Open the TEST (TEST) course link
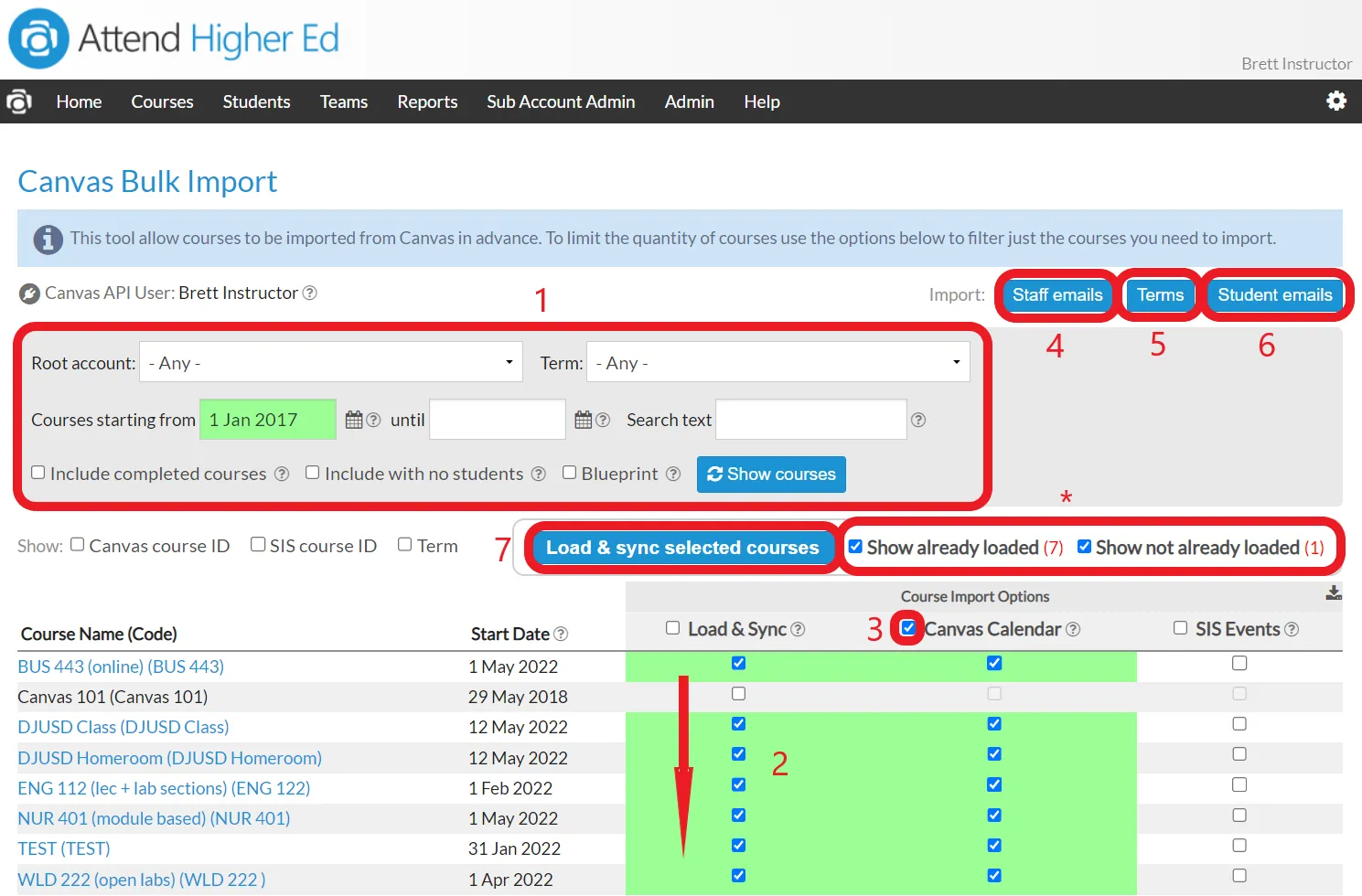Screen dimensions: 1362x896 (x=64, y=848)
